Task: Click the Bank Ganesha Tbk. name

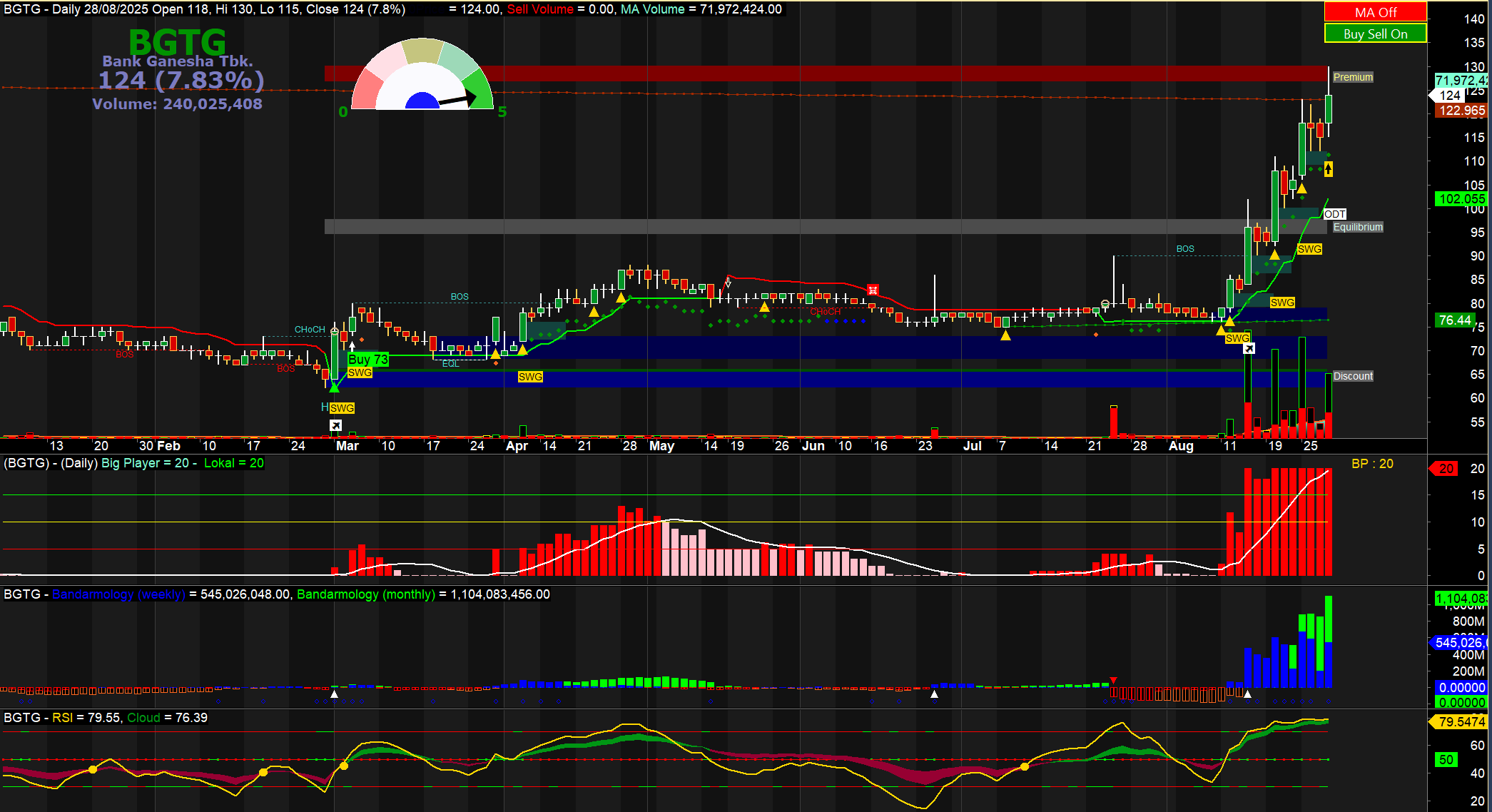Action: click(x=178, y=61)
